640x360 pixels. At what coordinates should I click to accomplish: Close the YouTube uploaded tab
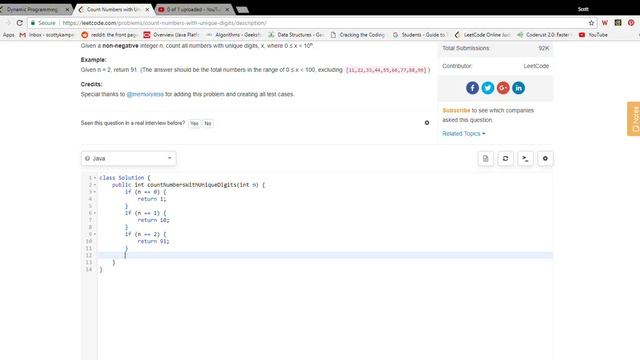(x=227, y=9)
